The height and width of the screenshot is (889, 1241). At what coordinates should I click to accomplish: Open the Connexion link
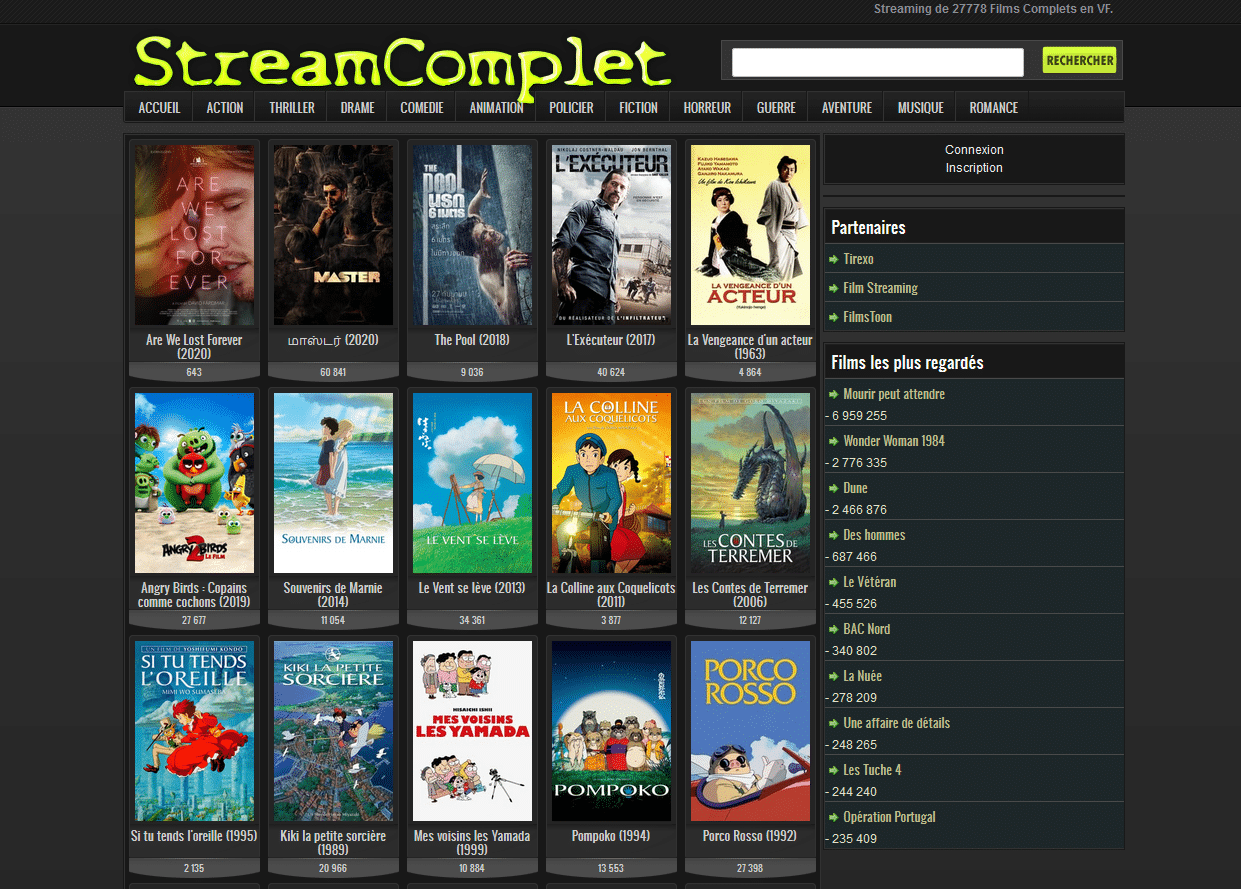tap(974, 150)
